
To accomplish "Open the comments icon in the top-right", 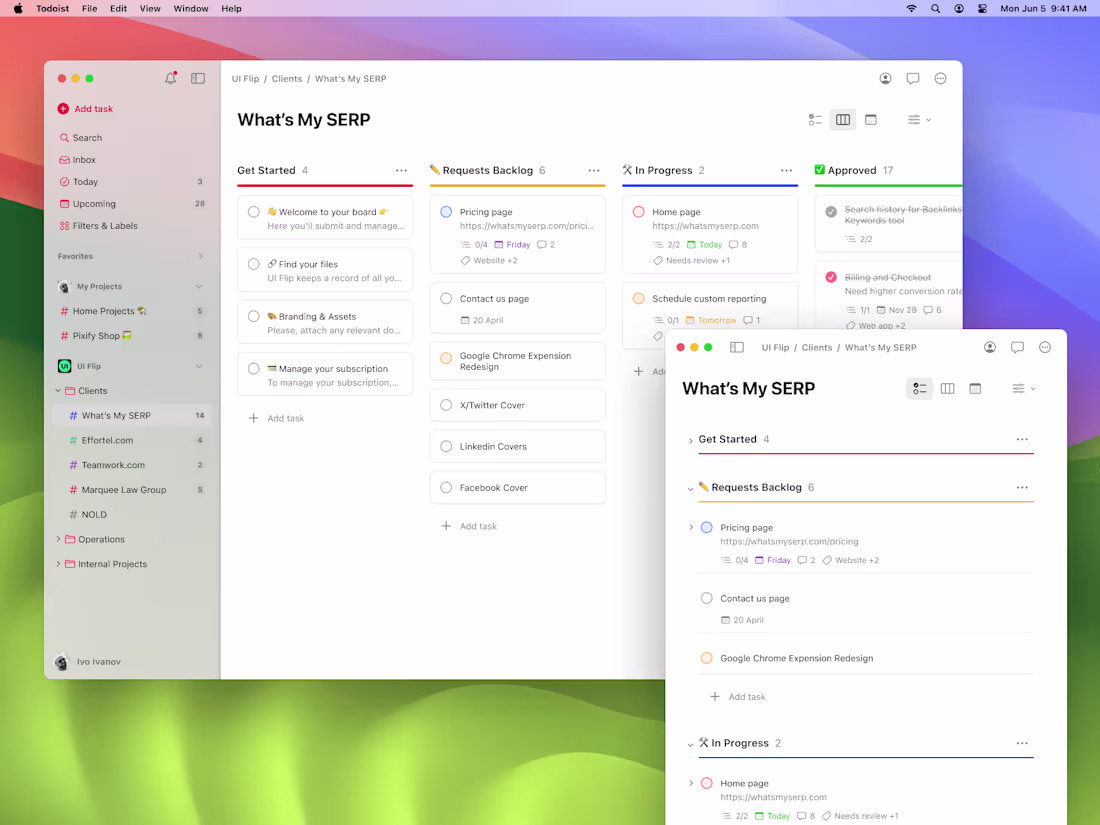I will [1017, 347].
